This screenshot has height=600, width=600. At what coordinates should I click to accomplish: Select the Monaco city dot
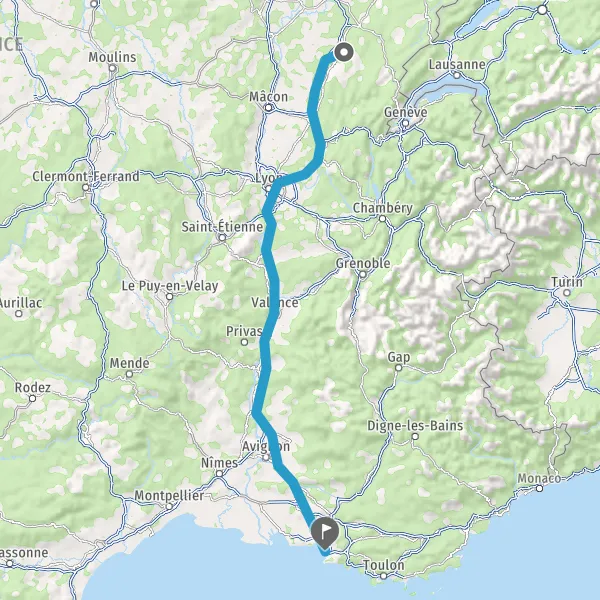point(539,488)
